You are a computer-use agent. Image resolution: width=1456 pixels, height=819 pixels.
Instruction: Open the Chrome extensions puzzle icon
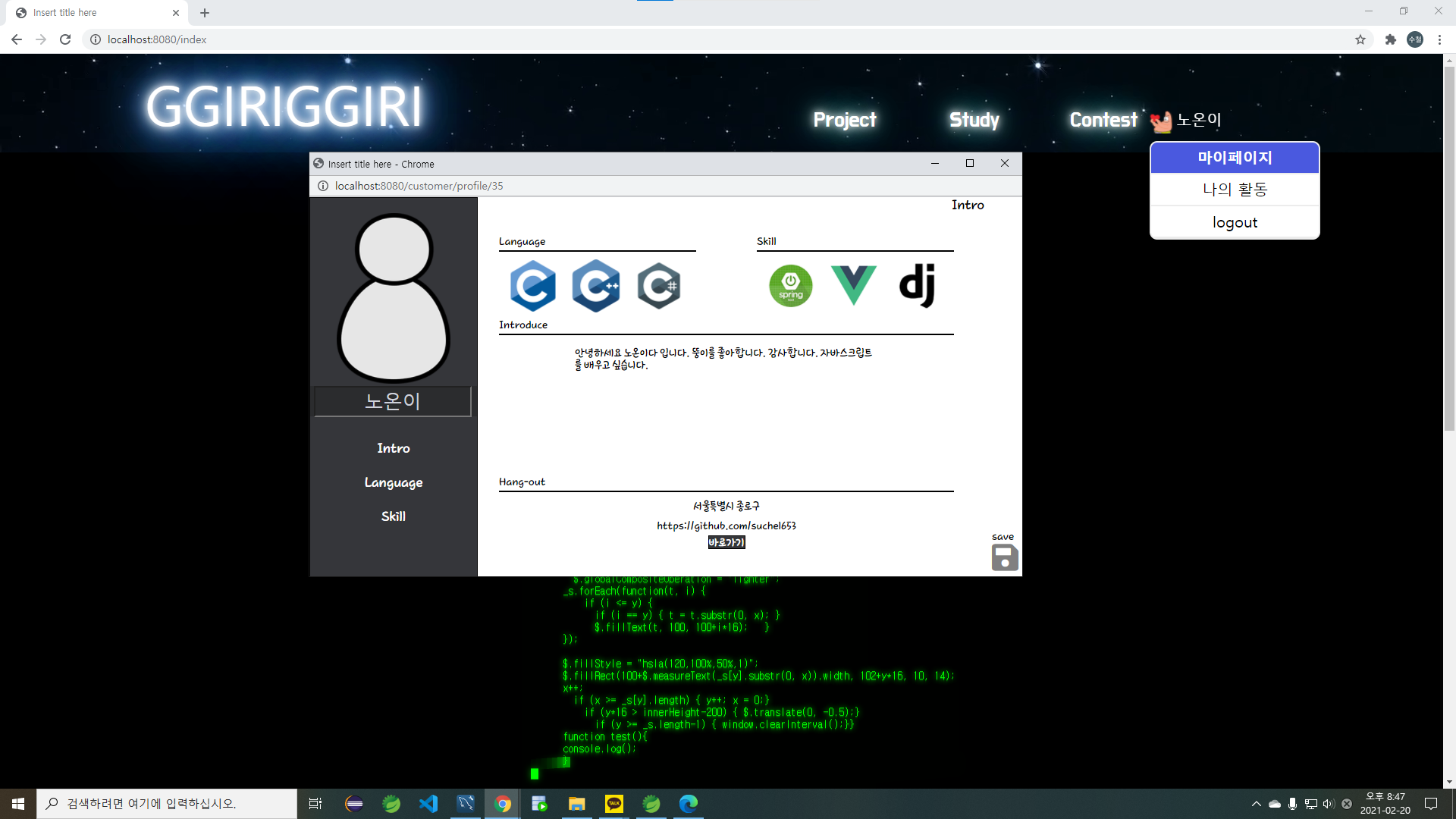1390,39
